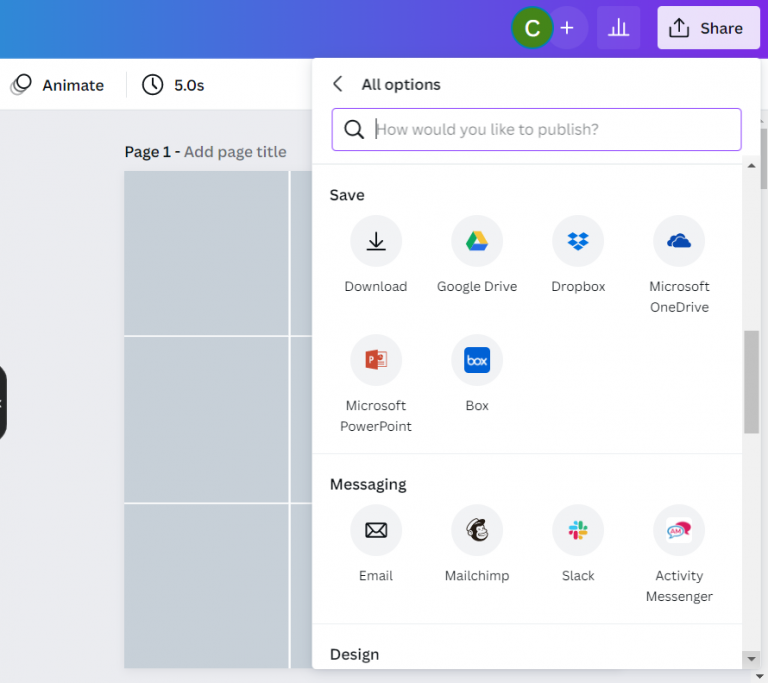Click the Download icon under Save
This screenshot has height=683, width=768.
pyautogui.click(x=376, y=241)
